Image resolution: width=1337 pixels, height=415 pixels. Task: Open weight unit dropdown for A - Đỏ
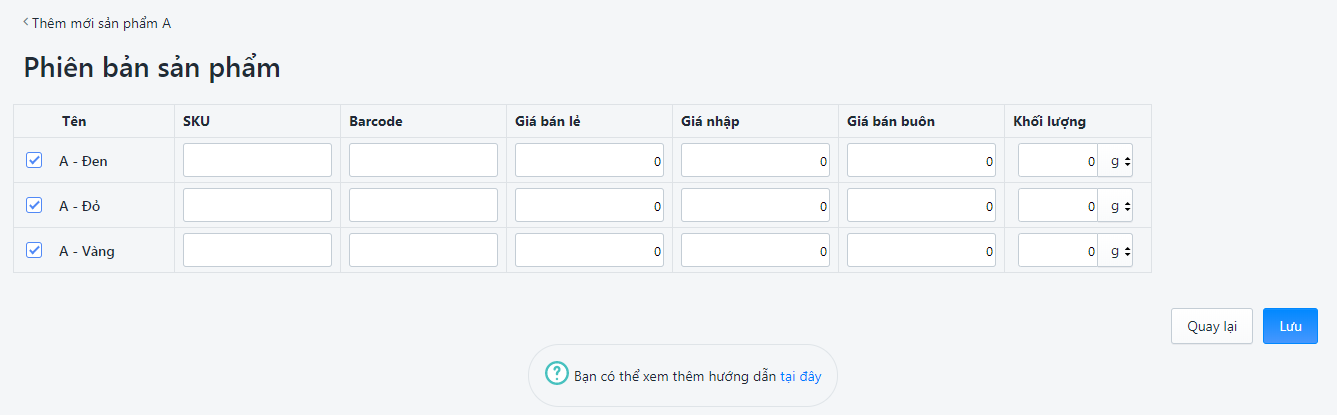pos(1115,205)
